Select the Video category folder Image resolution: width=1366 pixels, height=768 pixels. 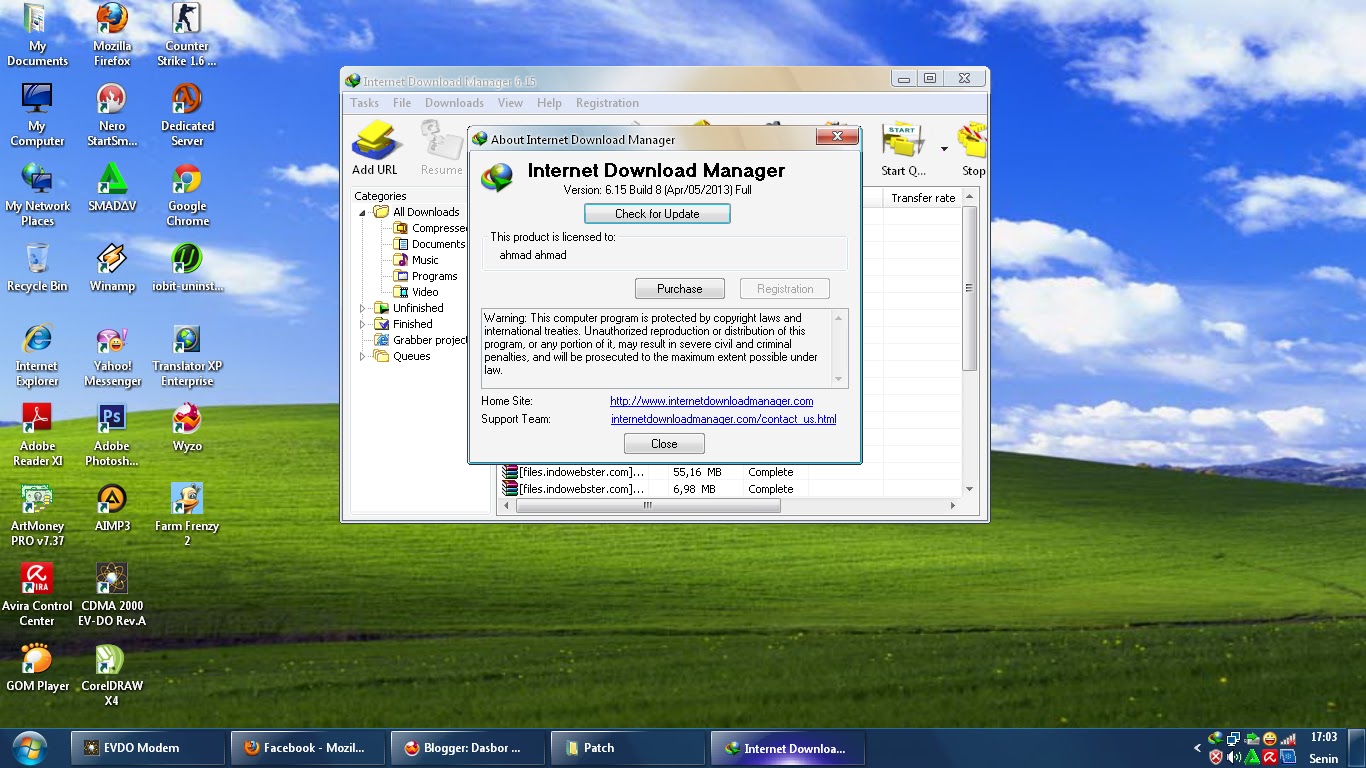point(416,292)
